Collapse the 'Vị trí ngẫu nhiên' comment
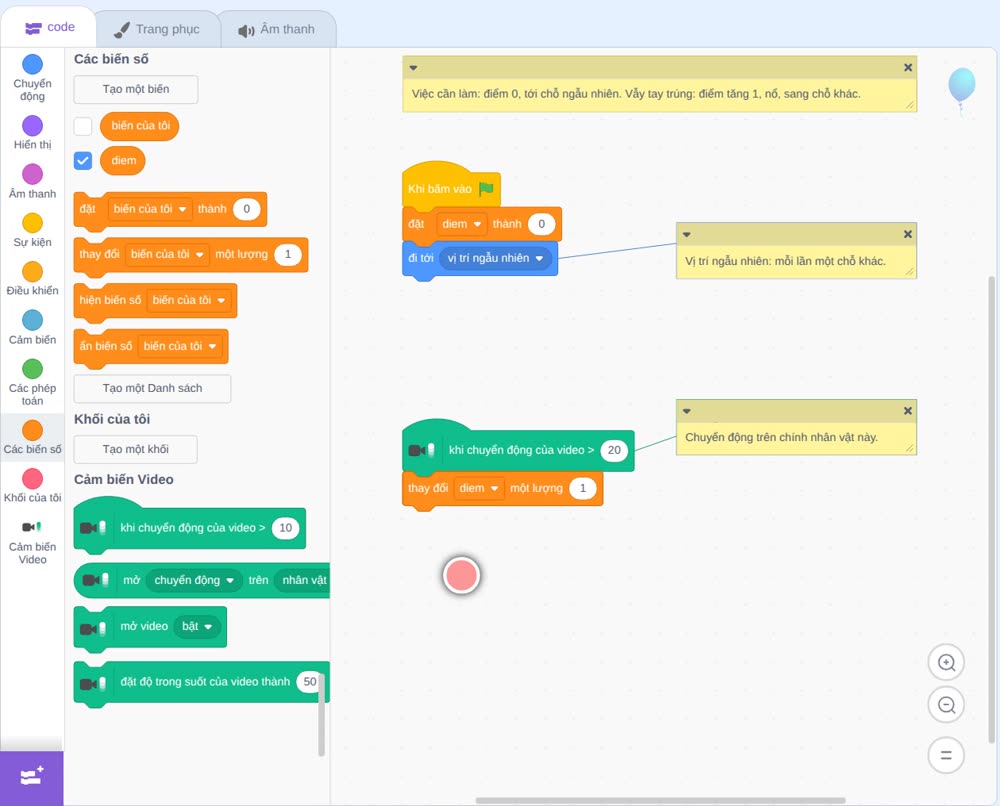 point(687,235)
